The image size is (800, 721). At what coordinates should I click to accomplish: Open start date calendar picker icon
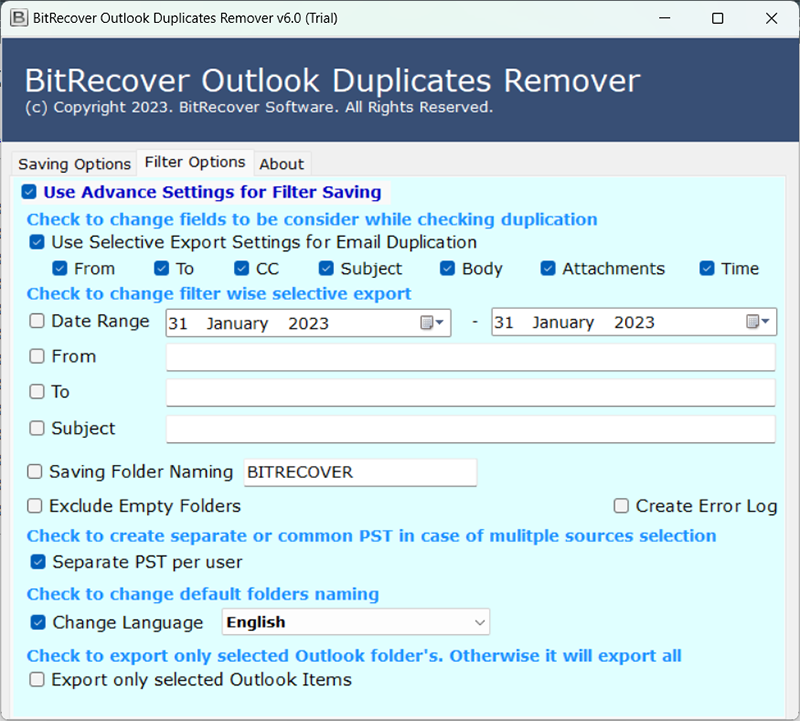click(432, 322)
